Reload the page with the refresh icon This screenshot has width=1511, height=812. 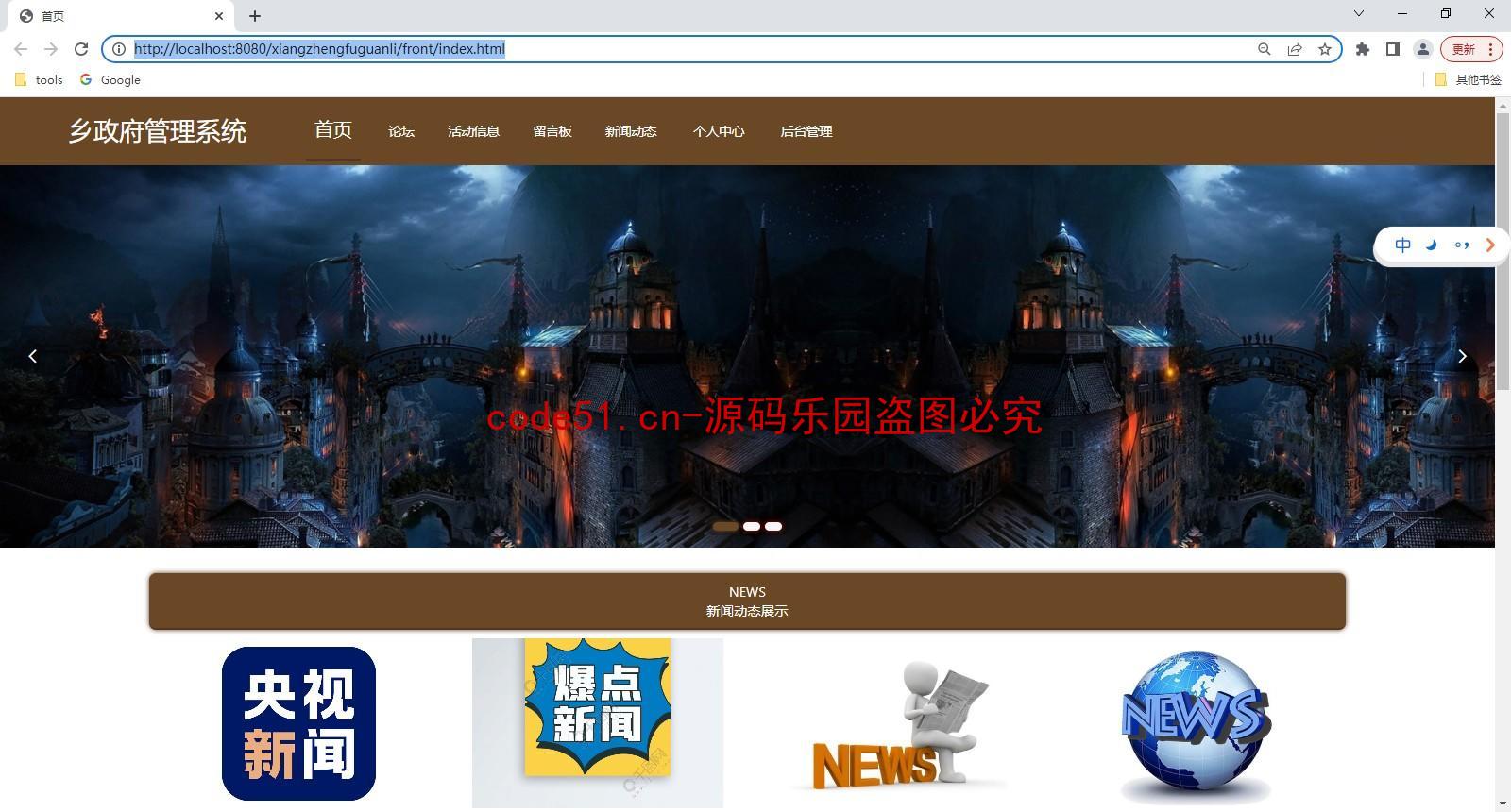coord(81,49)
